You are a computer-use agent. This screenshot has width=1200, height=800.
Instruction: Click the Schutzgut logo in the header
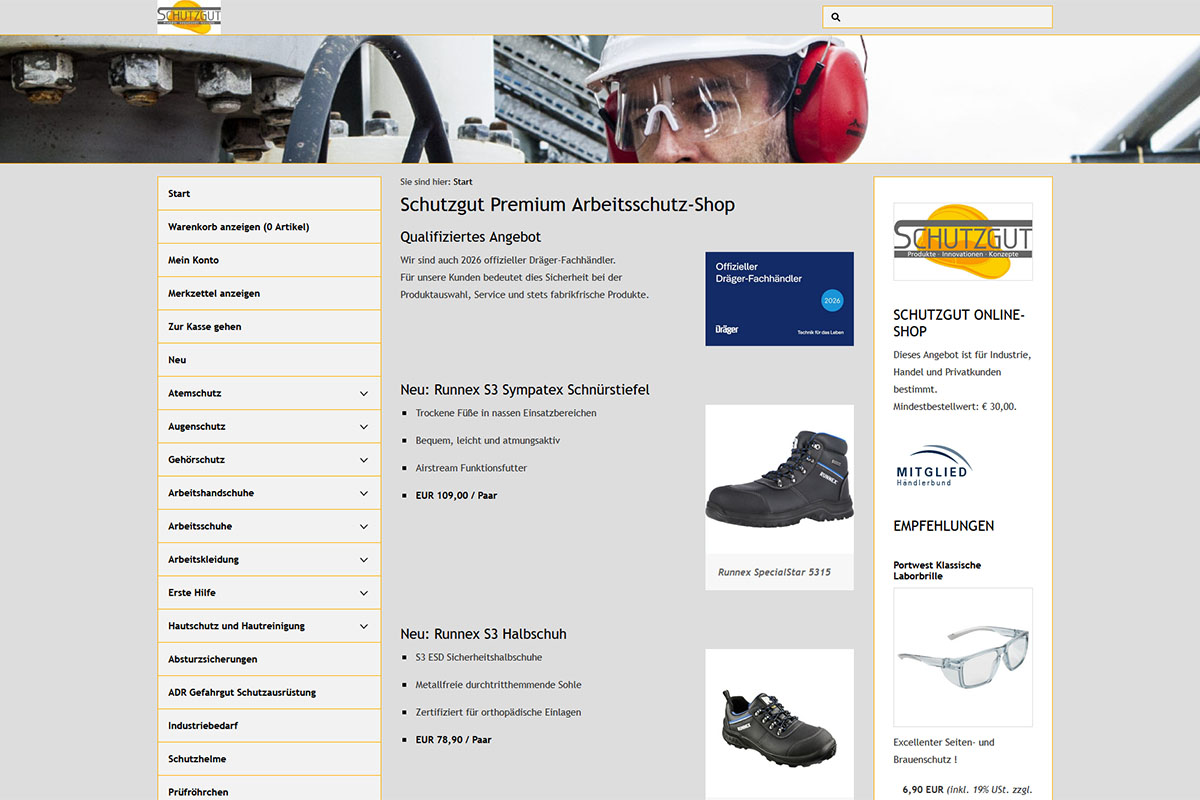click(x=189, y=17)
